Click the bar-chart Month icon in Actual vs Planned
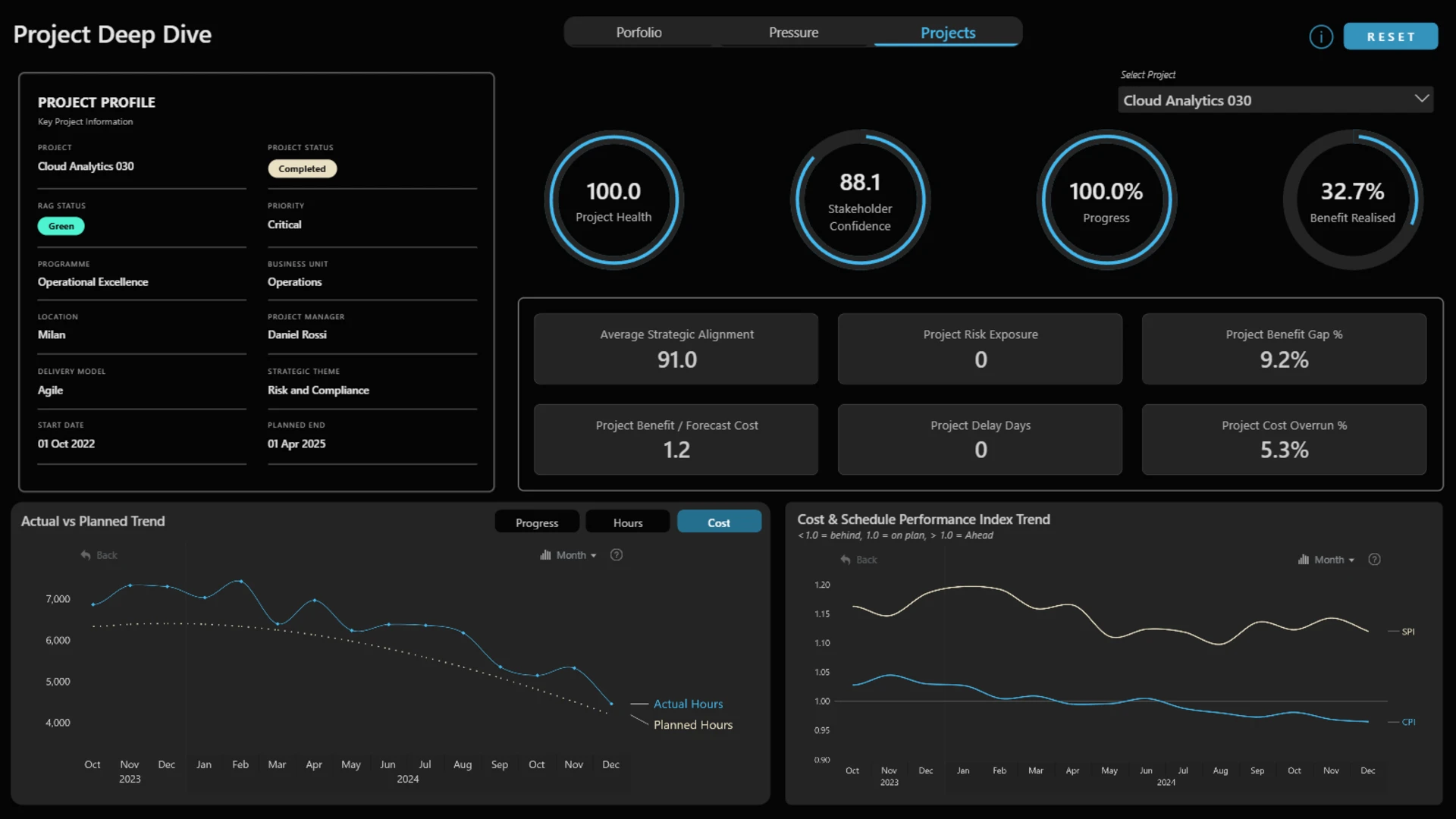The width and height of the screenshot is (1456, 819). pos(545,555)
